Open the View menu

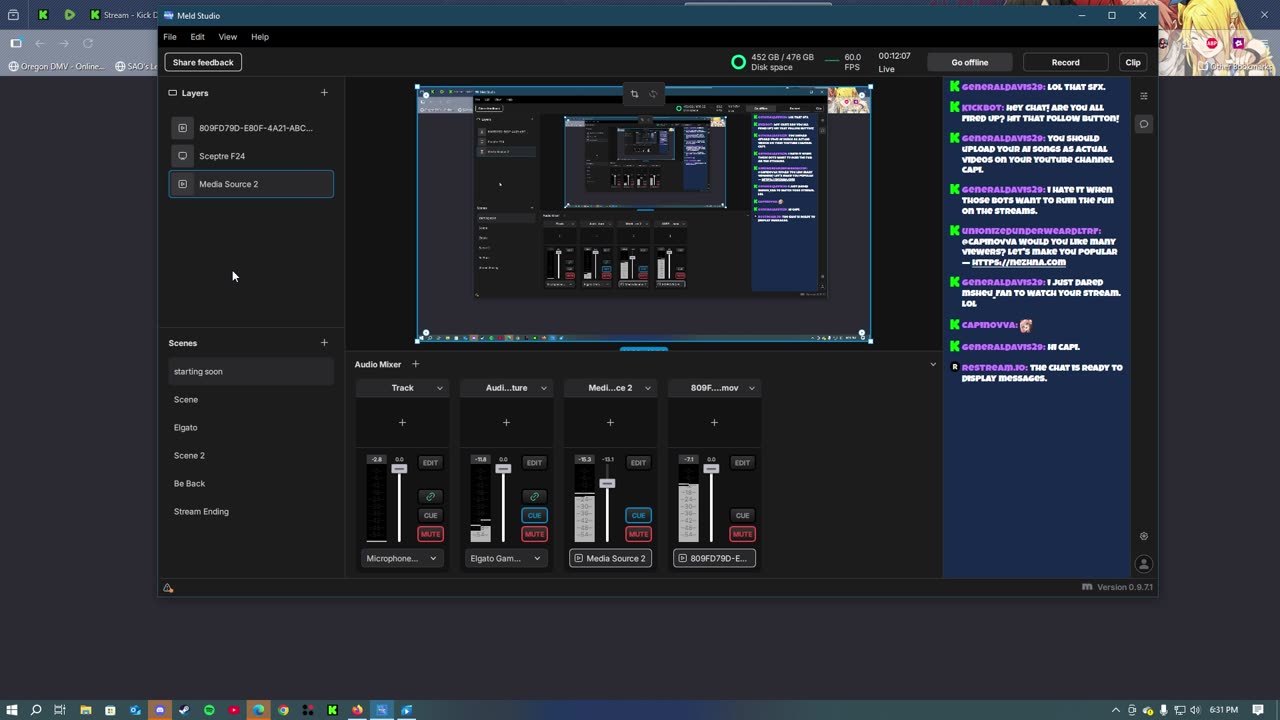pyautogui.click(x=228, y=37)
